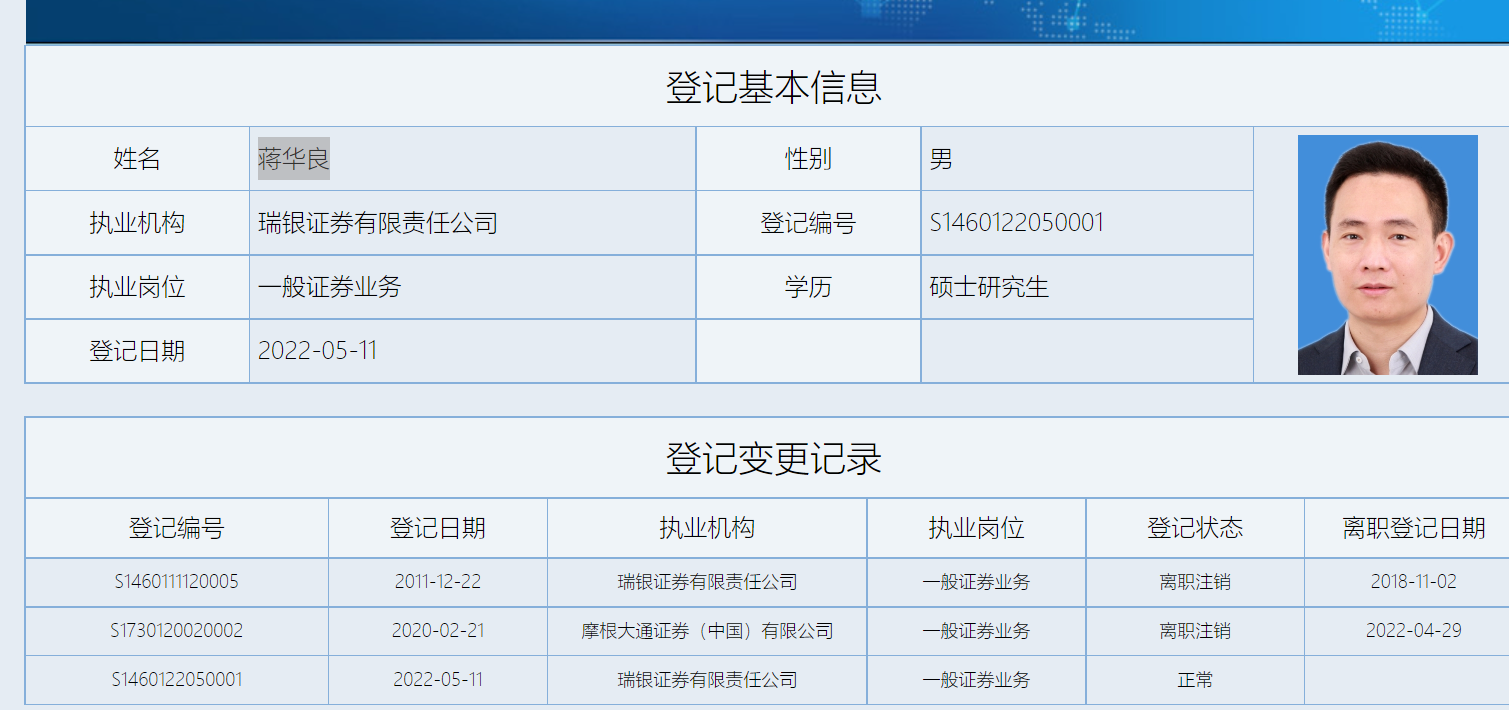Screen dimensions: 1509x710
Task: Click 执业机构 column header in change records
Action: coord(707,528)
